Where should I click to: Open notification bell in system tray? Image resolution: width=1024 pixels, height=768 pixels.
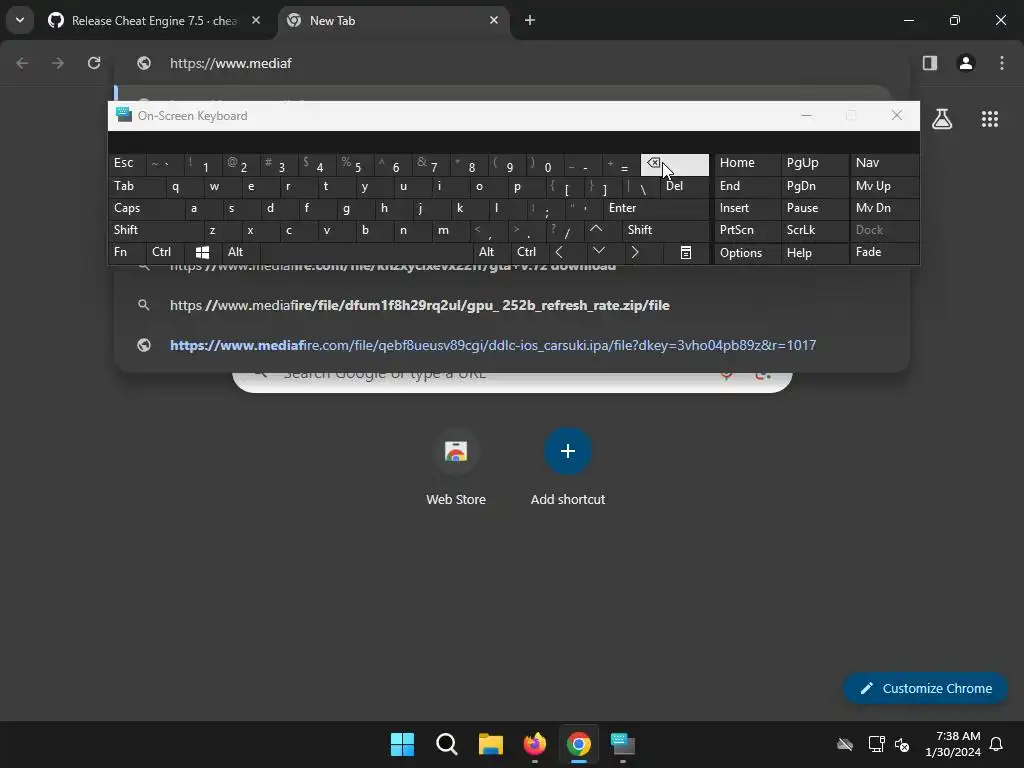click(996, 744)
